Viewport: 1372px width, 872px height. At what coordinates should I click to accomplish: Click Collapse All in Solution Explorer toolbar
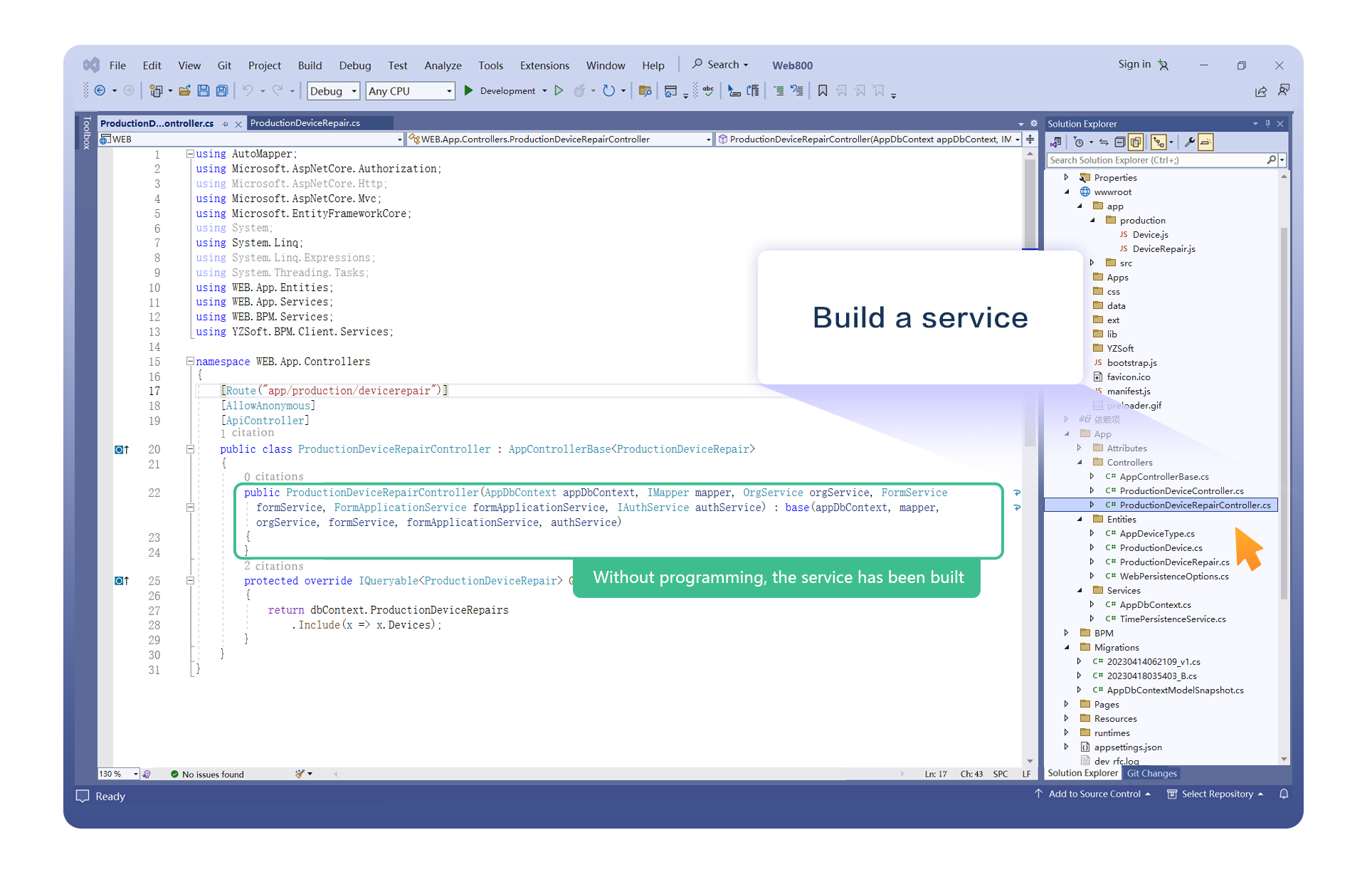pyautogui.click(x=1119, y=142)
